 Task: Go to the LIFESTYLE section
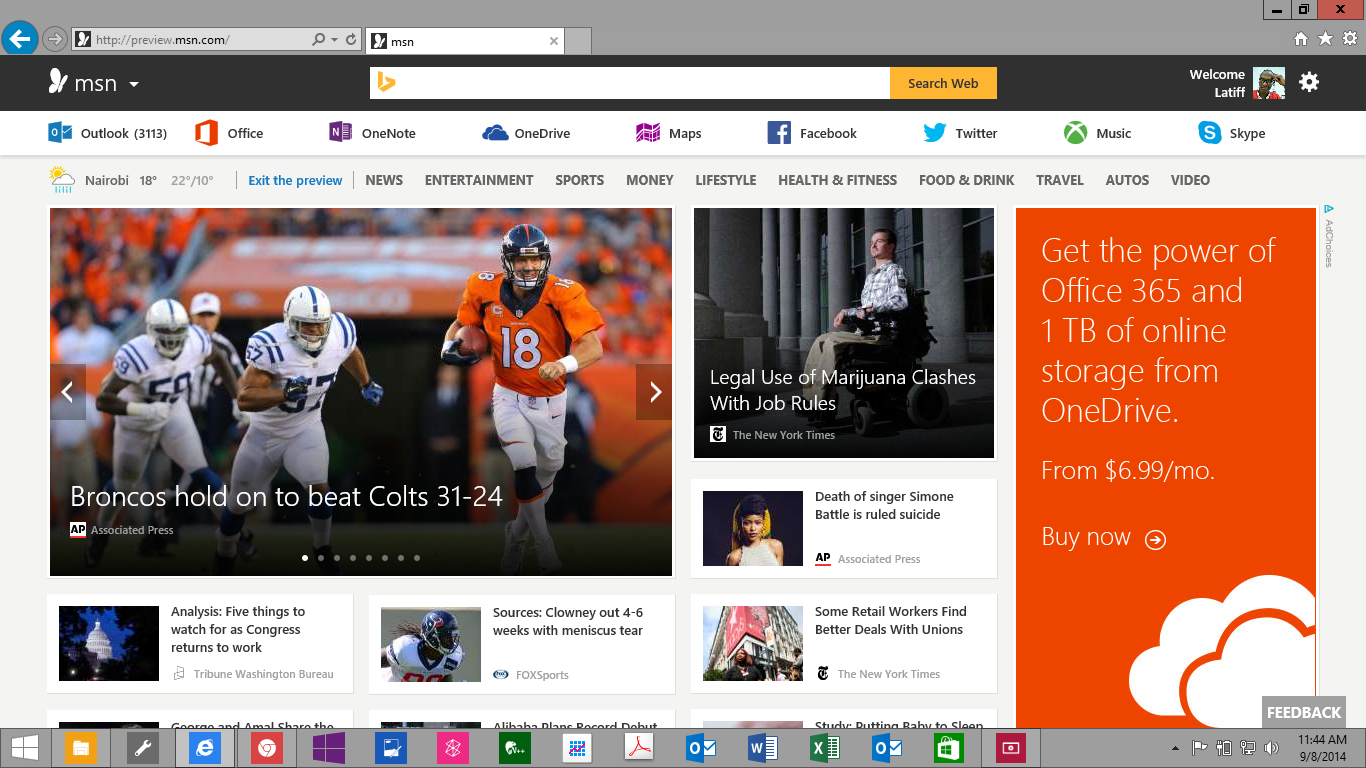[726, 180]
